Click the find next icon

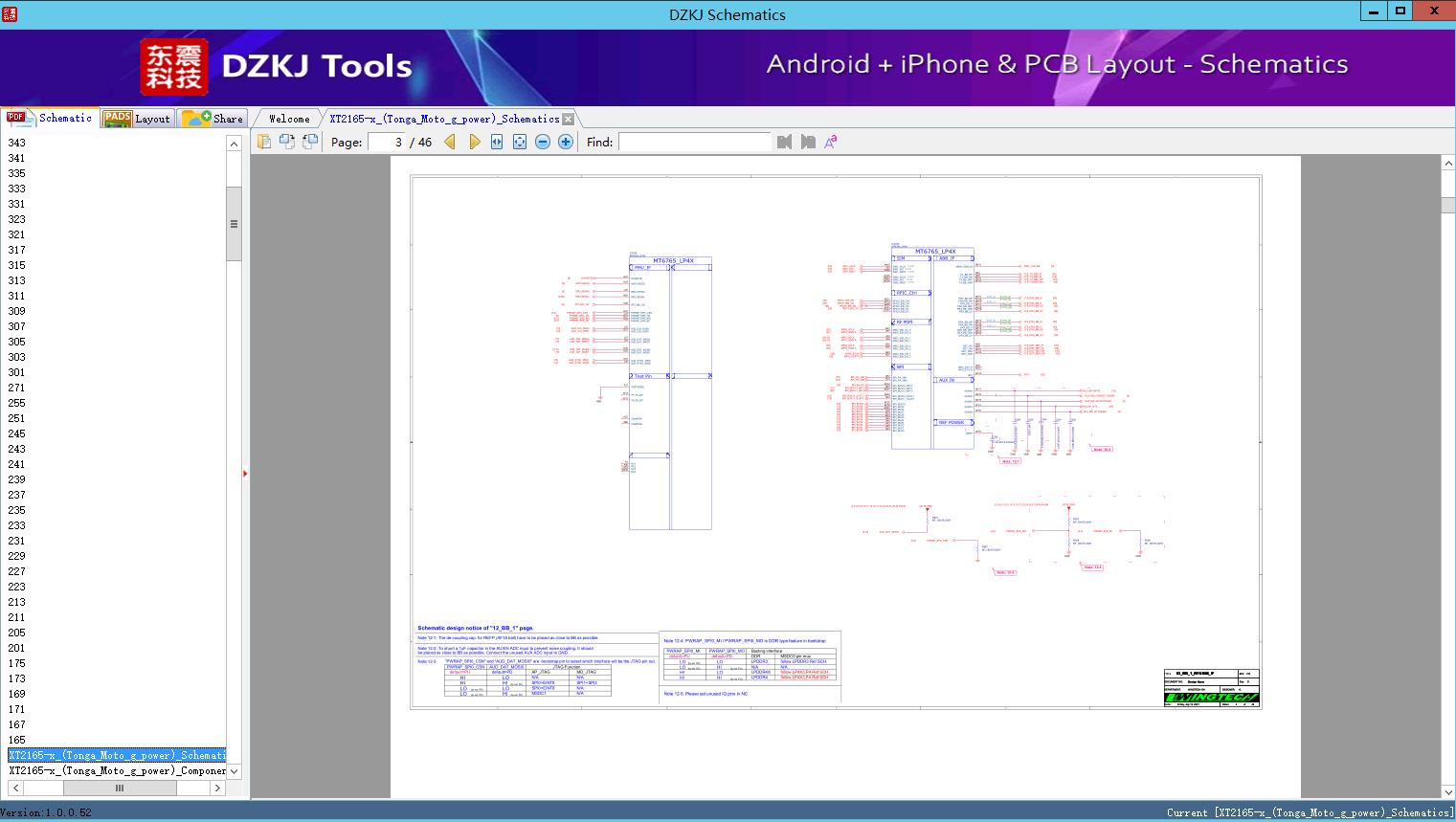point(808,142)
